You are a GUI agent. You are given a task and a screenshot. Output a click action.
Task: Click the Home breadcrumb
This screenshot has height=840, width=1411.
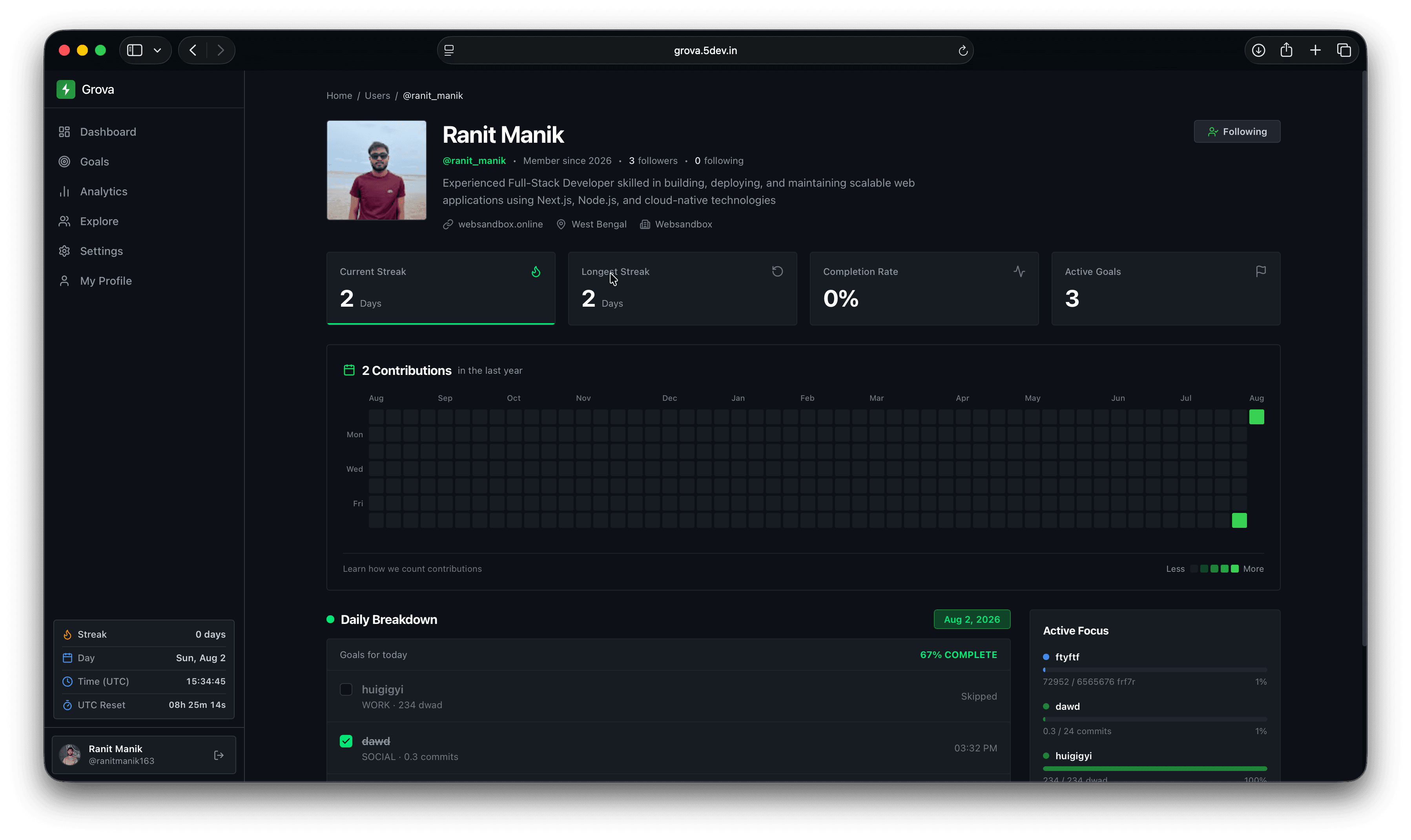click(x=339, y=96)
